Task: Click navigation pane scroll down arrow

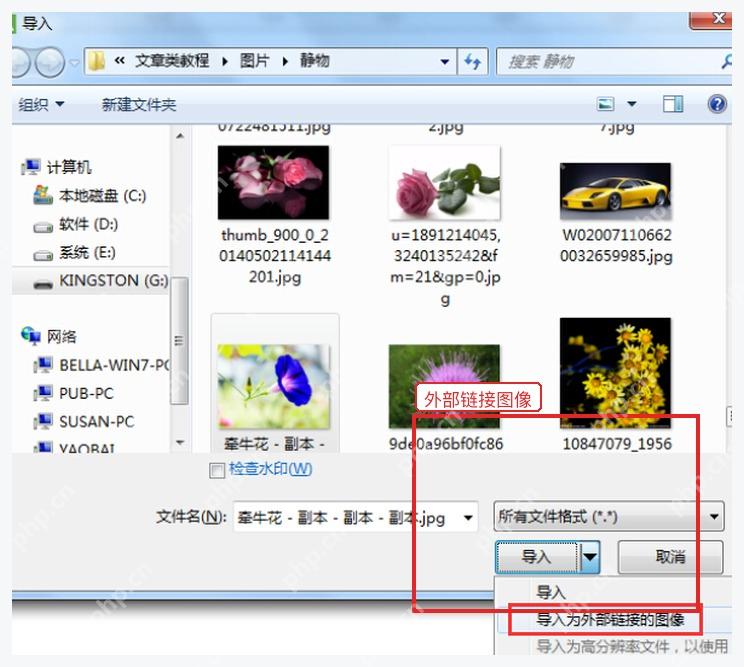Action: click(x=179, y=442)
